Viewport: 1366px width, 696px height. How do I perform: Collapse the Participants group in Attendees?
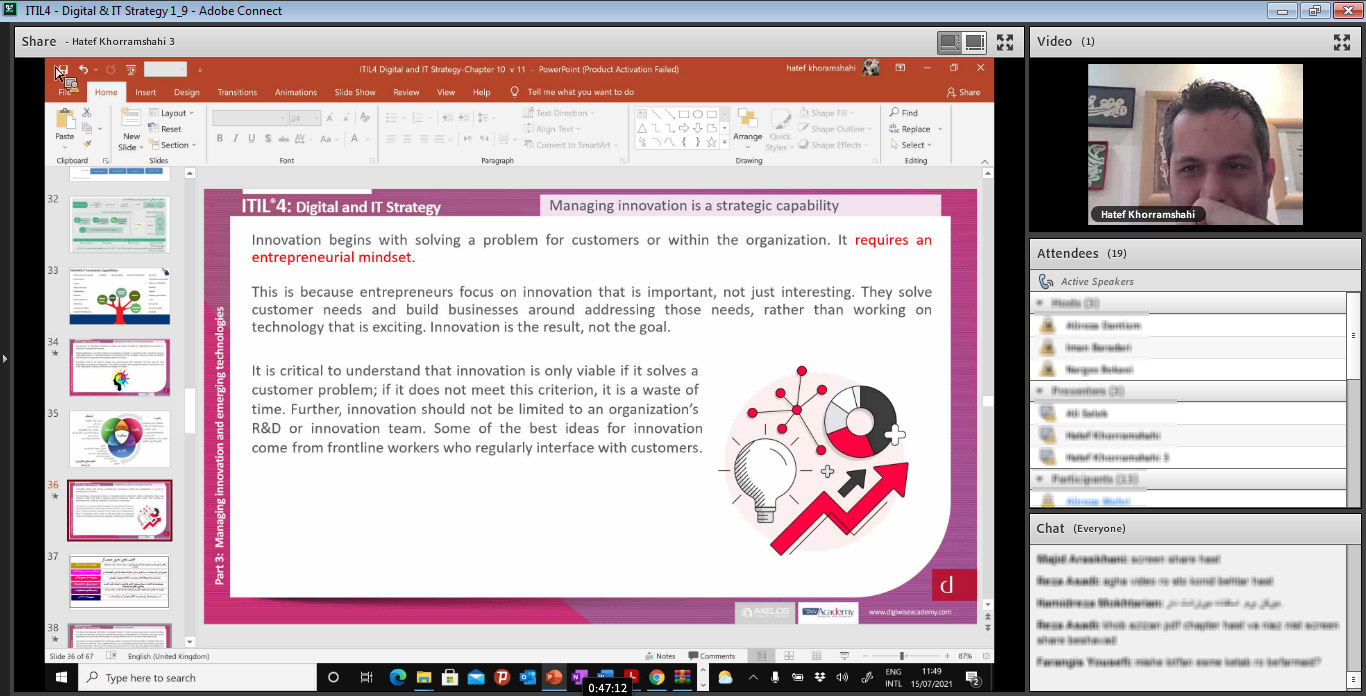[1041, 479]
